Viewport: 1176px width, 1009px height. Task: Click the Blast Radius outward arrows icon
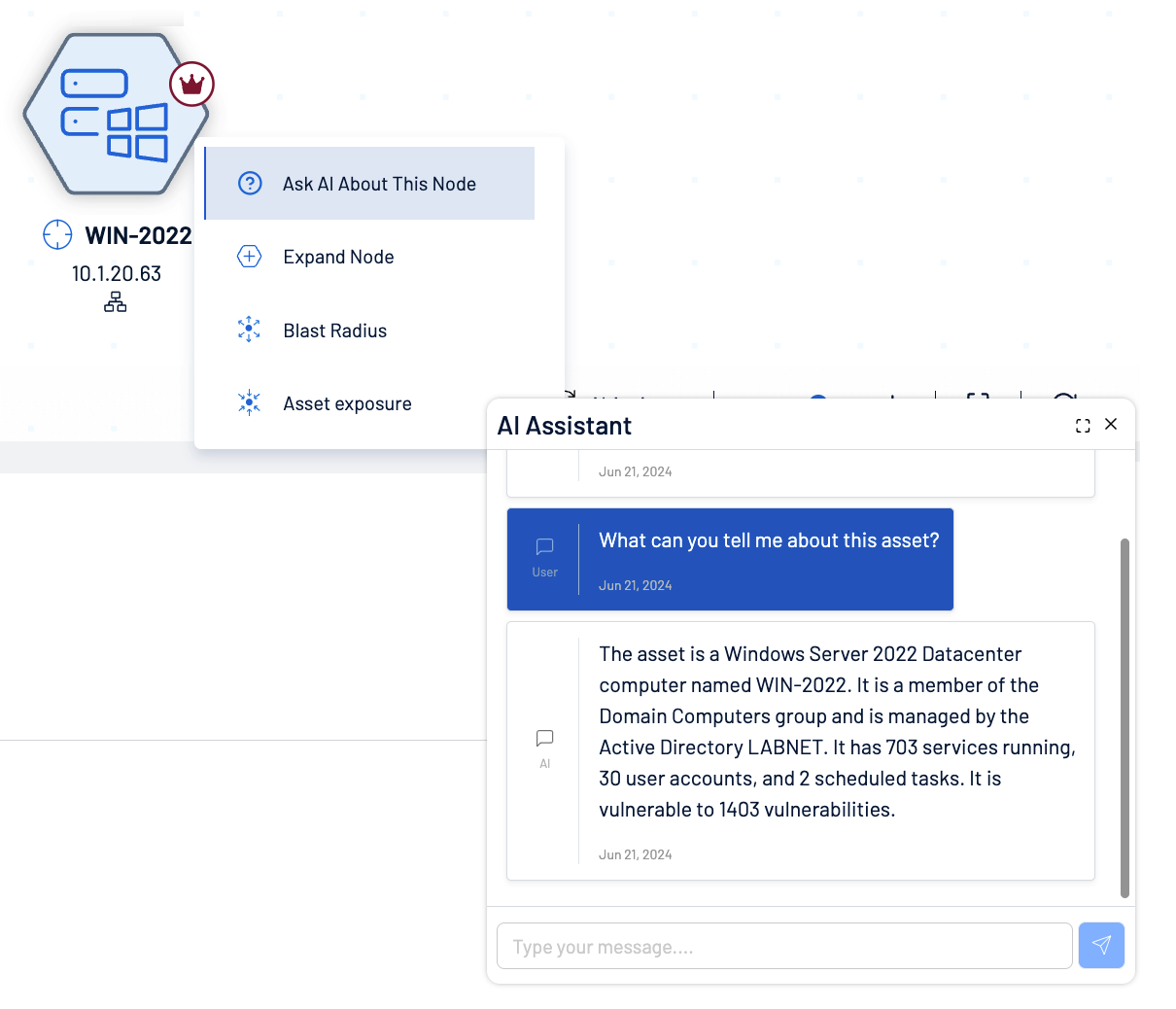click(250, 330)
